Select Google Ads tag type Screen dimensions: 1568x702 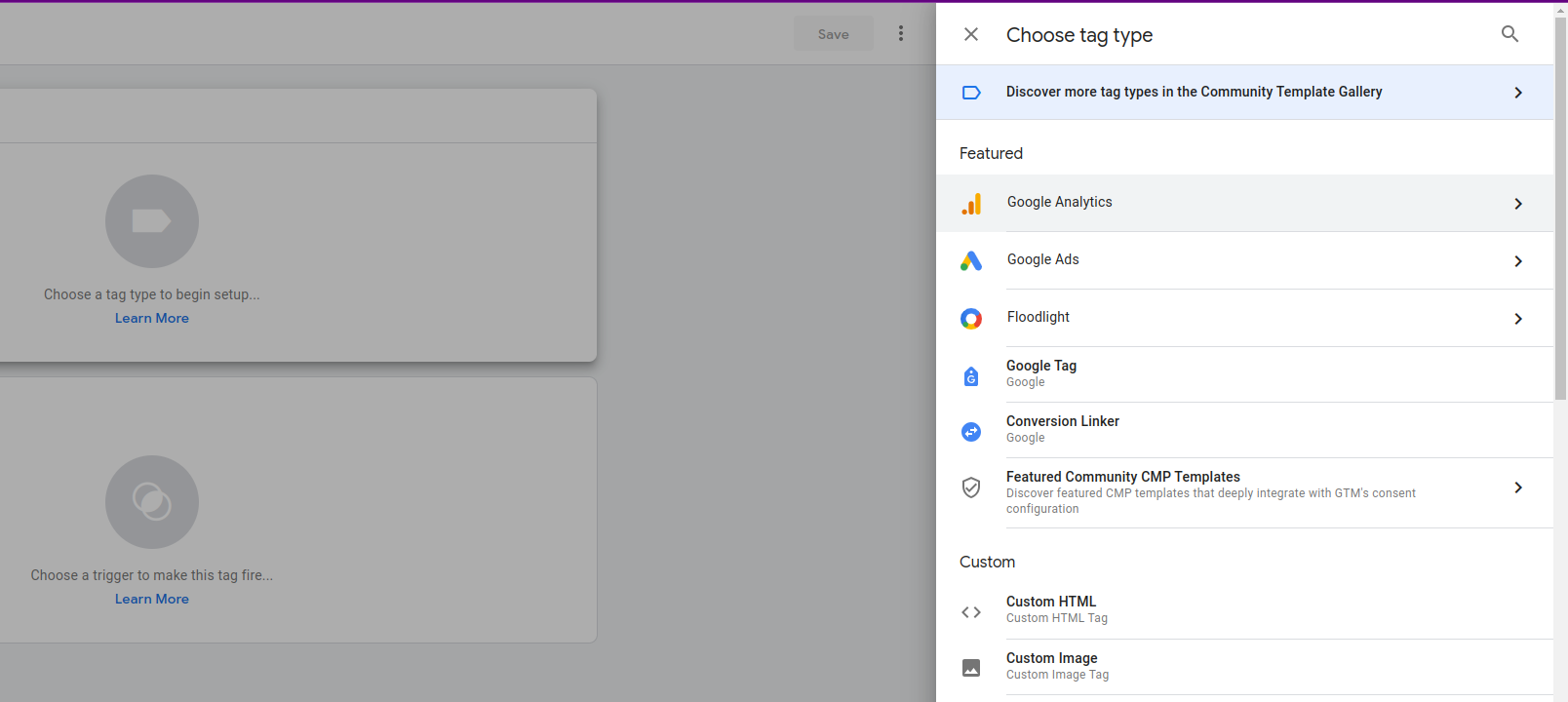1244,260
